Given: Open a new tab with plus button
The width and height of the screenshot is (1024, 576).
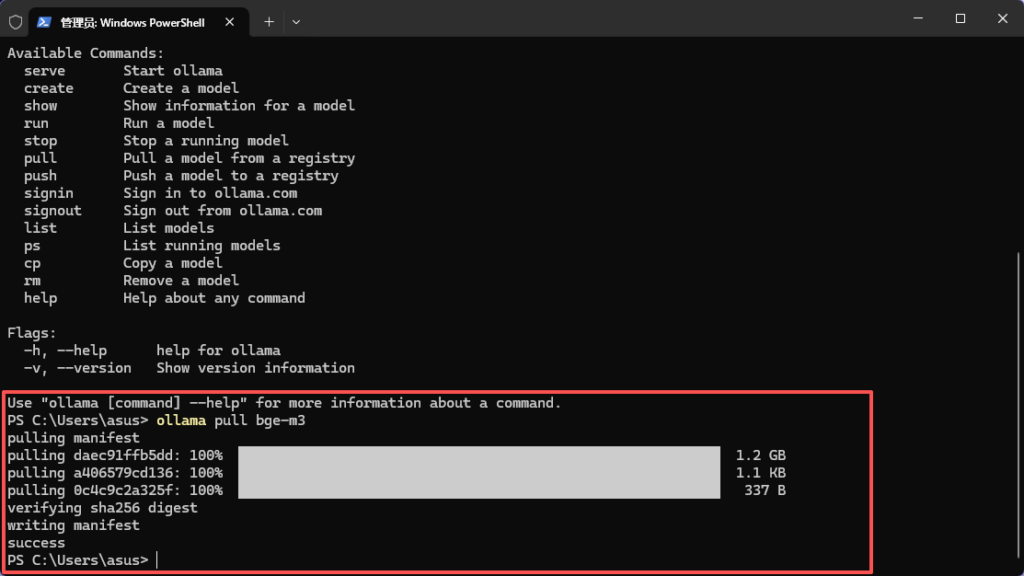Looking at the screenshot, I should tap(269, 21).
